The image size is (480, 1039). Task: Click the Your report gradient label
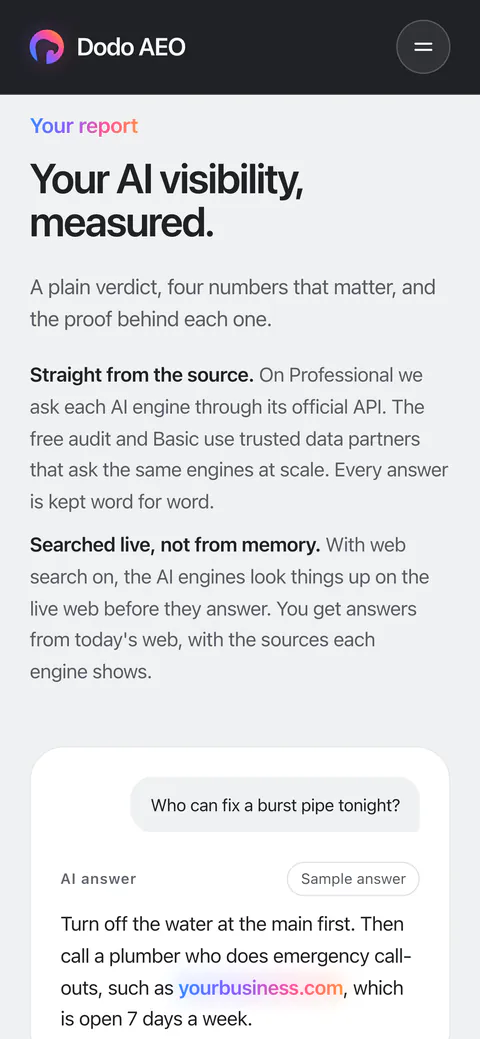click(x=84, y=125)
